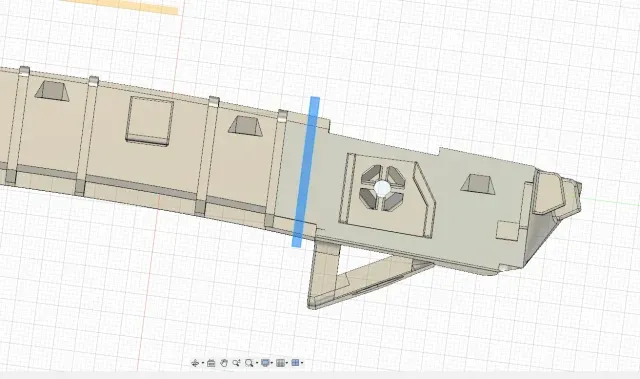The width and height of the screenshot is (640, 379).
Task: Open the Viewports layout icon
Action: (296, 363)
